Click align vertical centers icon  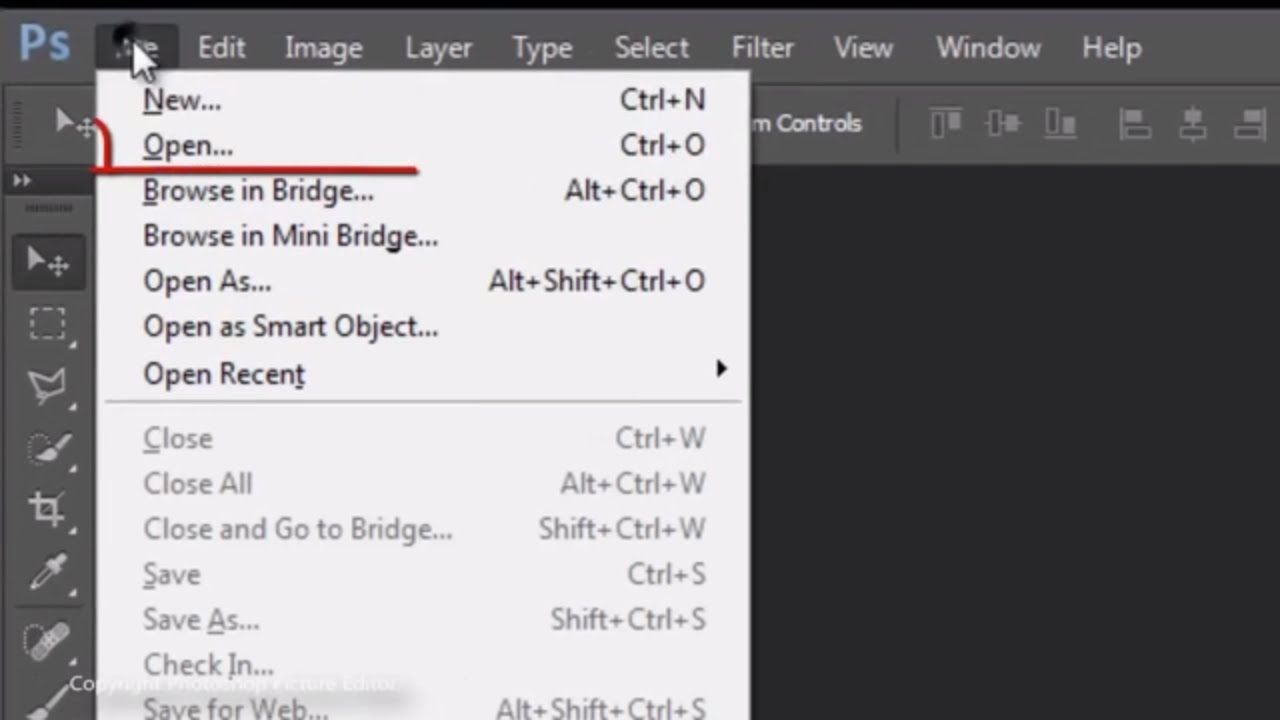(1002, 124)
